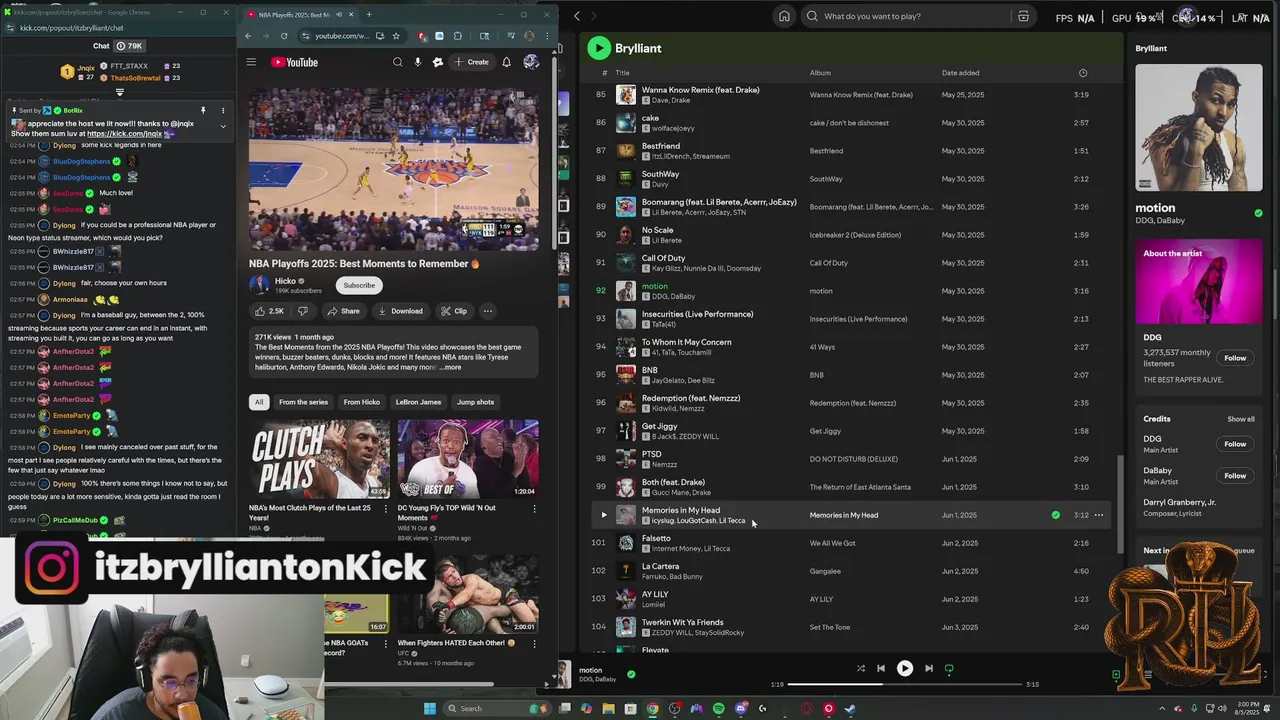This screenshot has height=720, width=1280.
Task: Expand video description with ...more
Action: click(x=450, y=367)
